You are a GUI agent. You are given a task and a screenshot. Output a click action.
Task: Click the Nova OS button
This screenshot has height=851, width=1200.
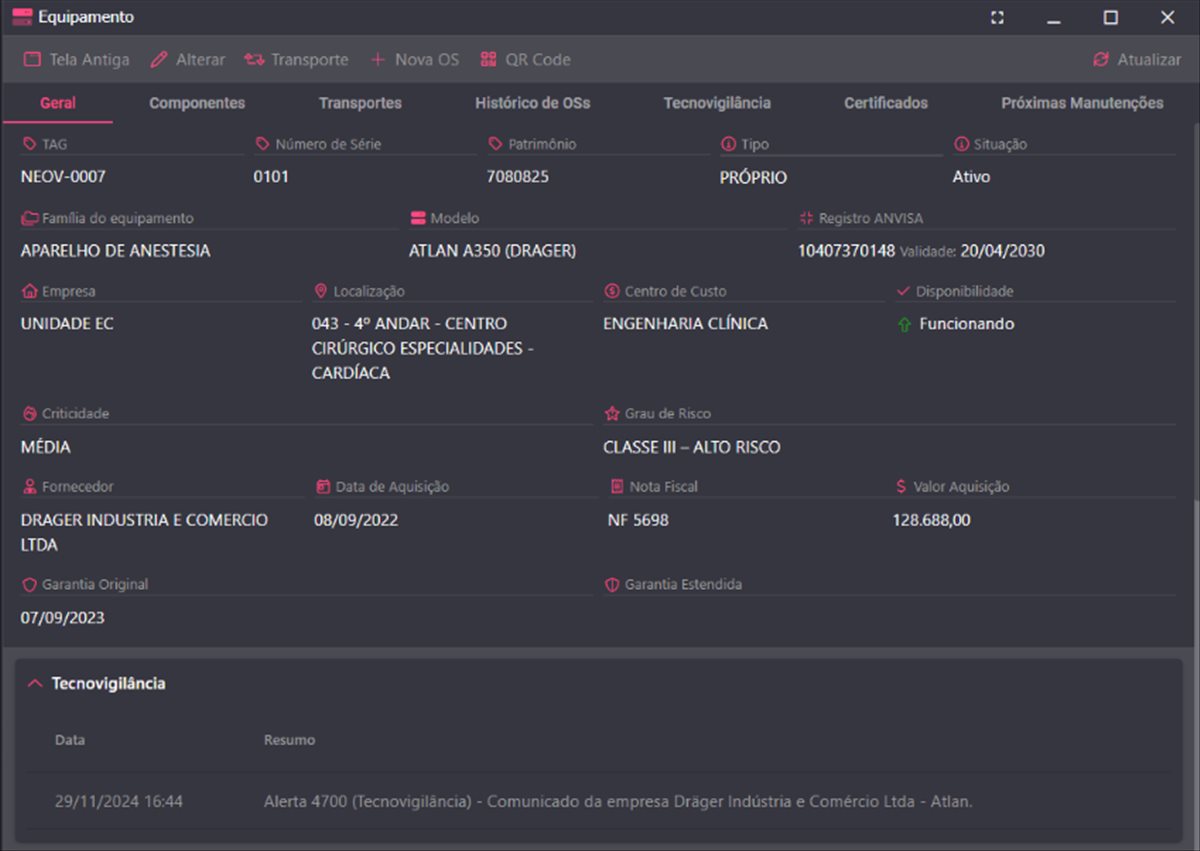click(x=414, y=59)
